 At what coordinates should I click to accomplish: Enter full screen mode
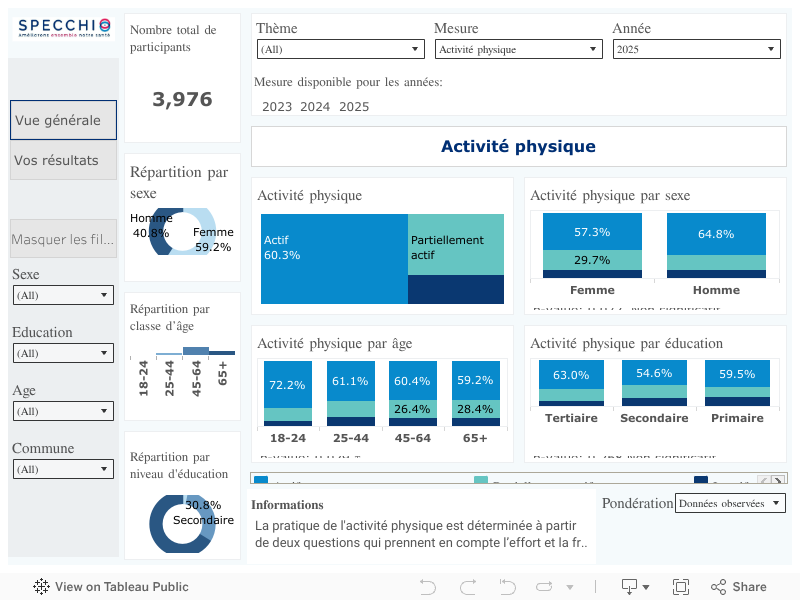681,587
